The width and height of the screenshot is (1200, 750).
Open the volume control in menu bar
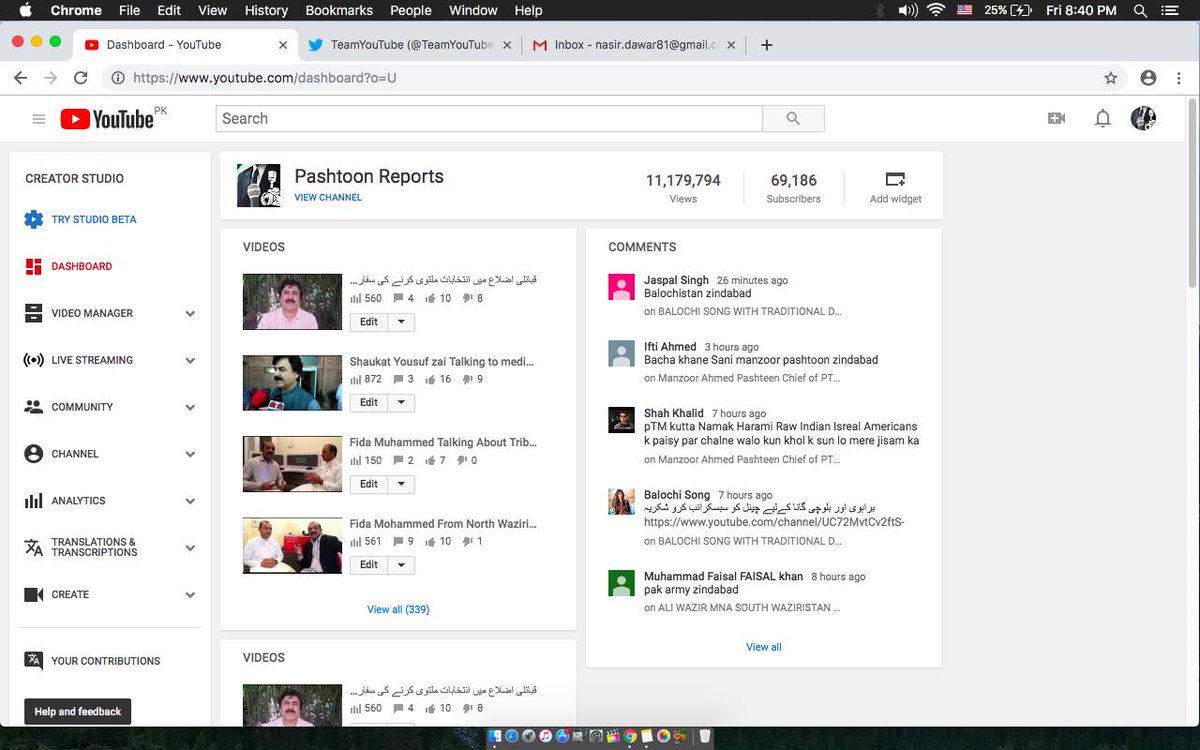[x=908, y=10]
